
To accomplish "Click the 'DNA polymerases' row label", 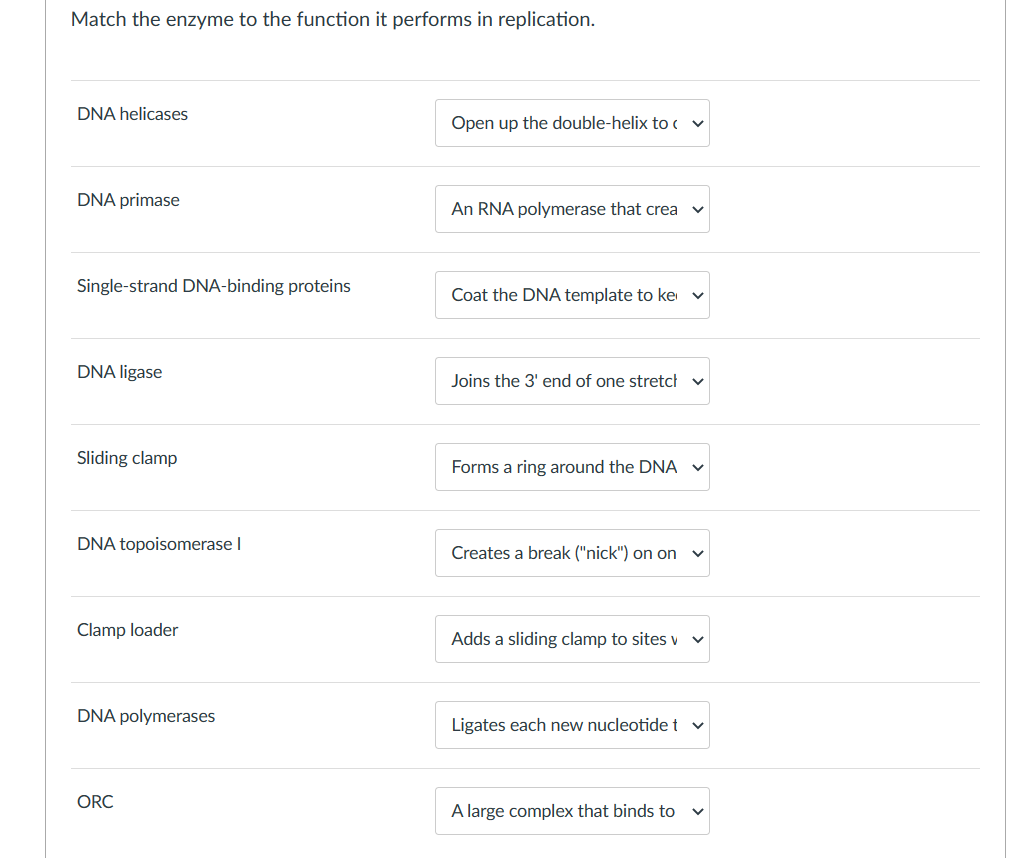I will pos(146,716).
